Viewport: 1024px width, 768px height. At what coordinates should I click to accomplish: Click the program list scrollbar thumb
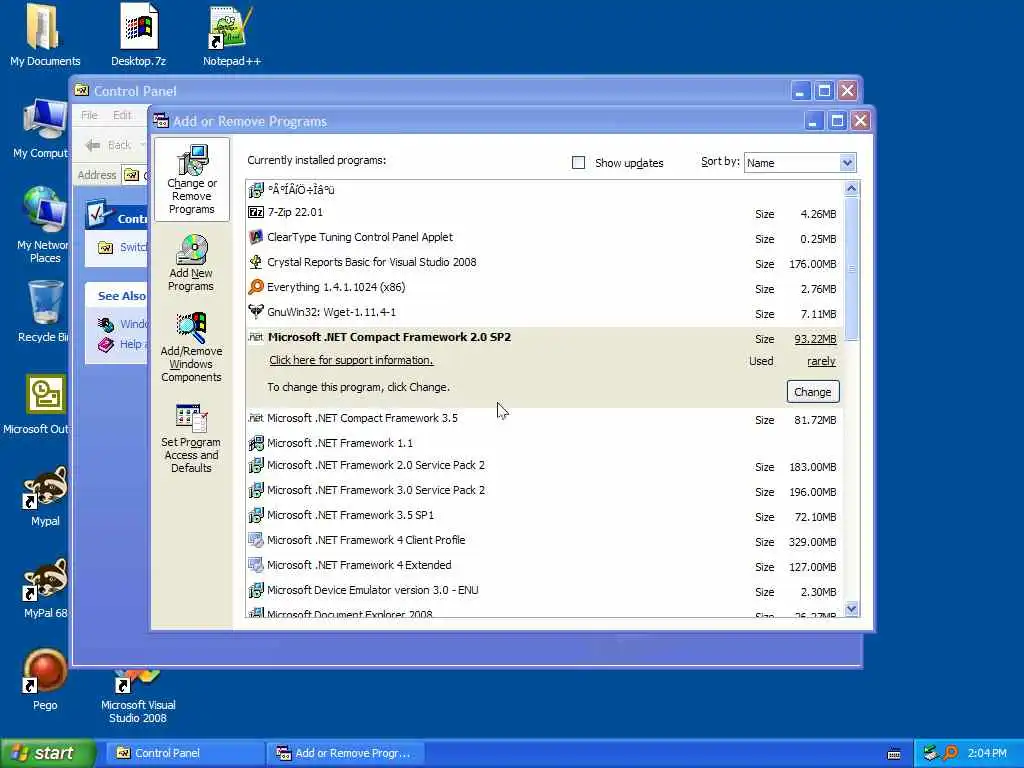pos(852,268)
